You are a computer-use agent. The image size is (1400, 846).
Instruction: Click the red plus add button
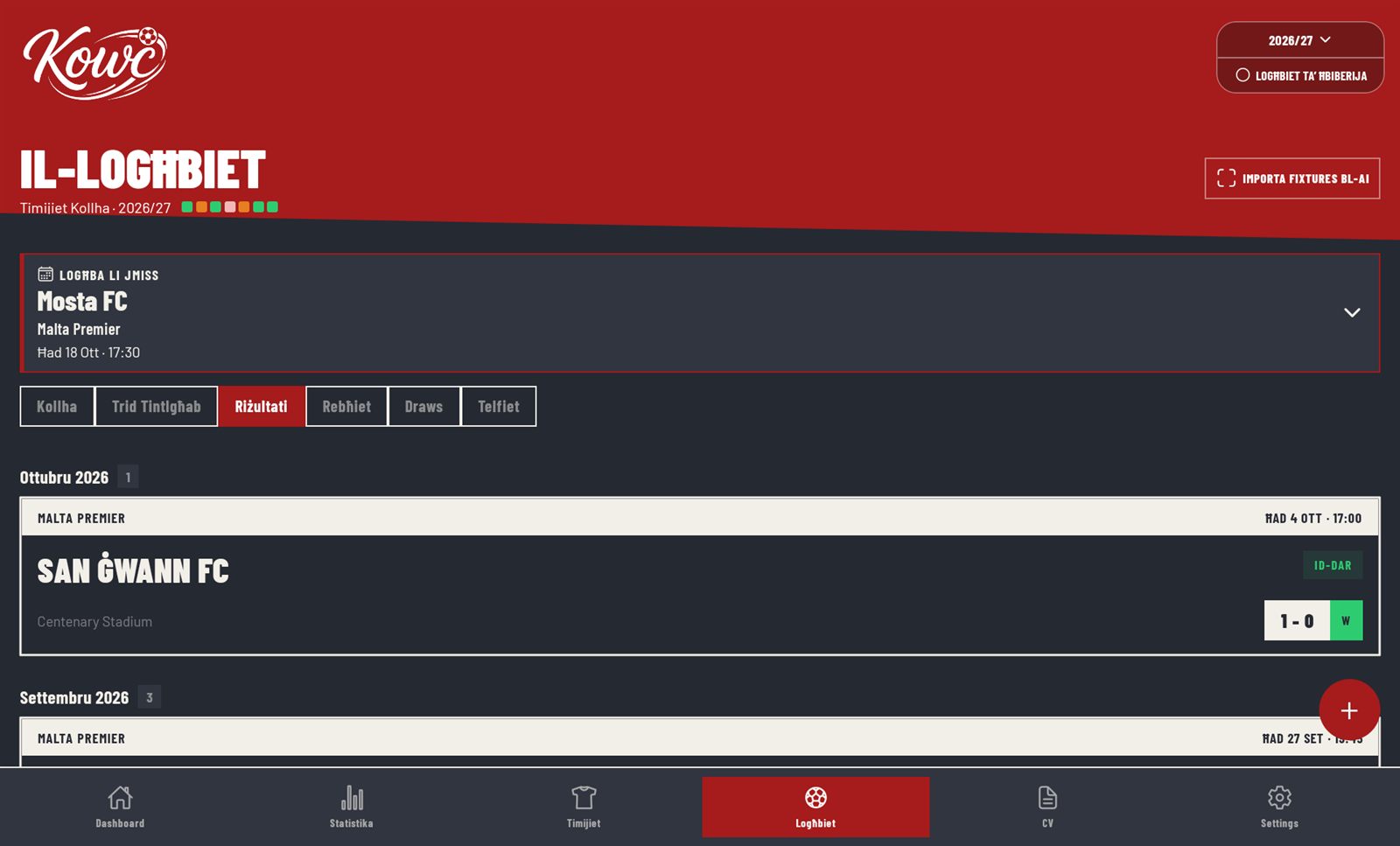1349,710
